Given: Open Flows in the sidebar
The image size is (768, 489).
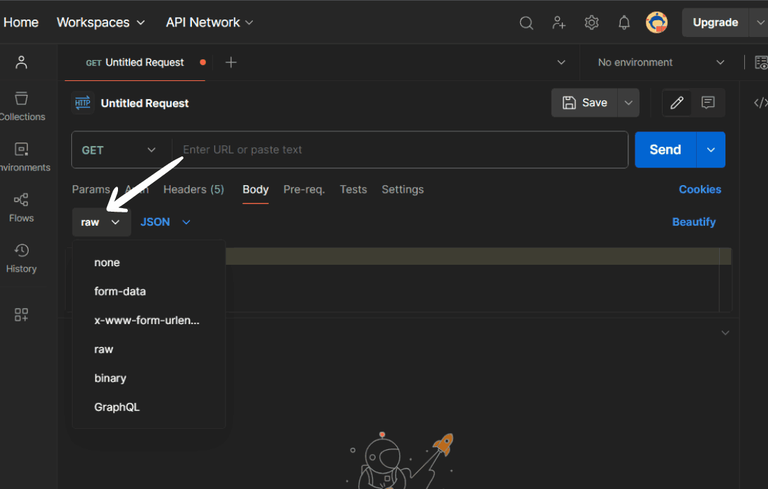Looking at the screenshot, I should (x=21, y=208).
